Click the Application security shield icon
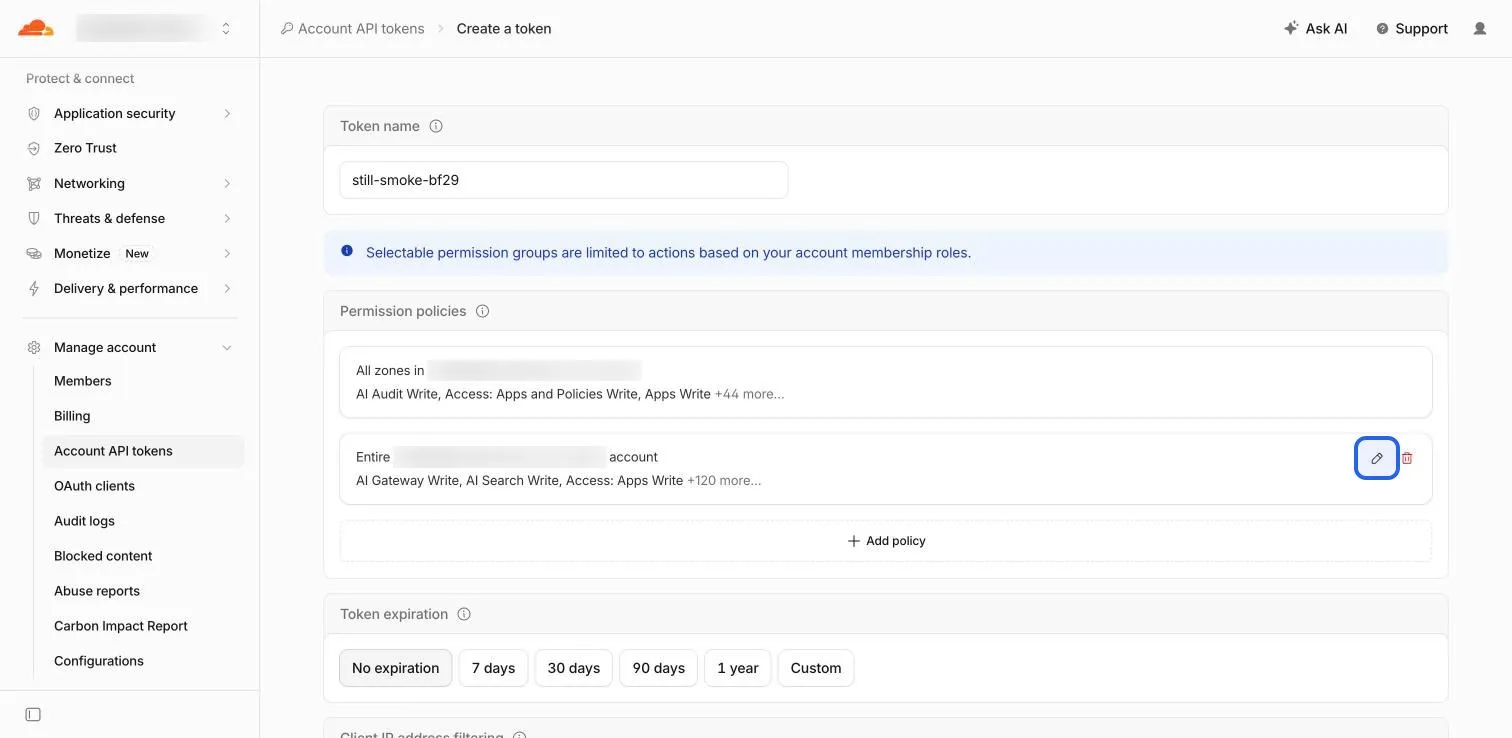Screen dimensions: 1512x738 point(34,113)
